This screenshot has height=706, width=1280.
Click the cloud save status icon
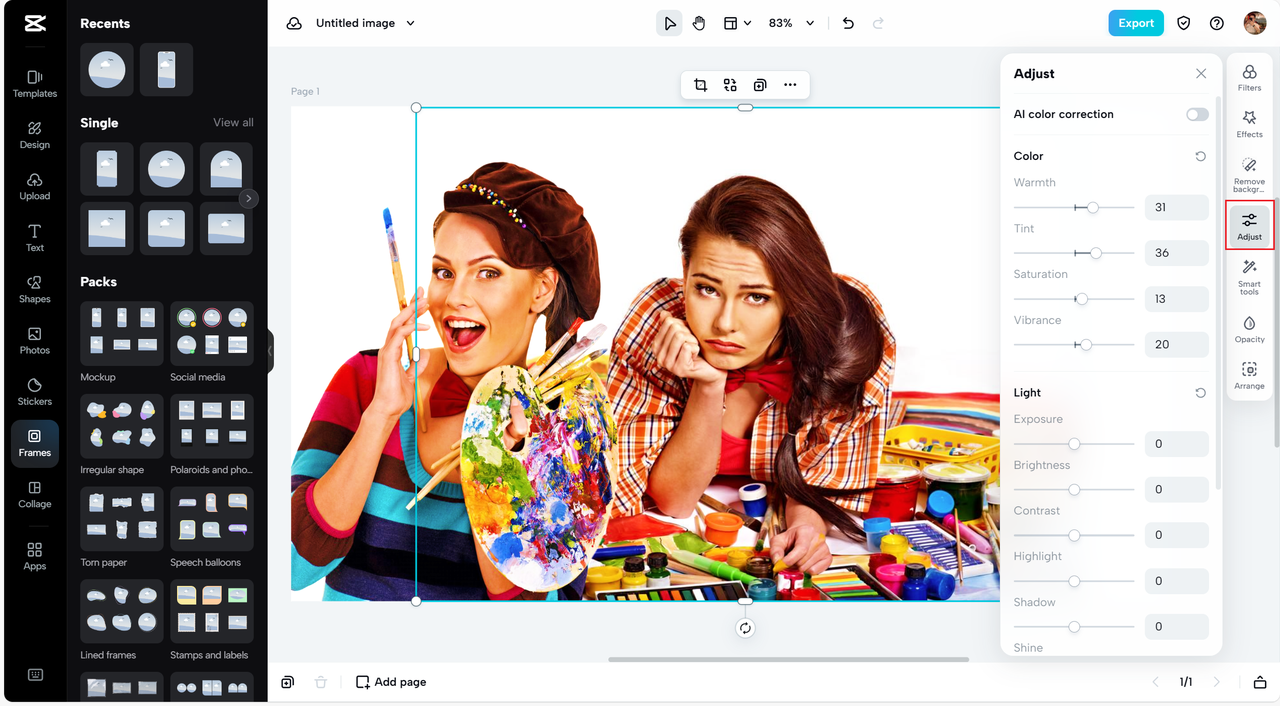[x=294, y=23]
